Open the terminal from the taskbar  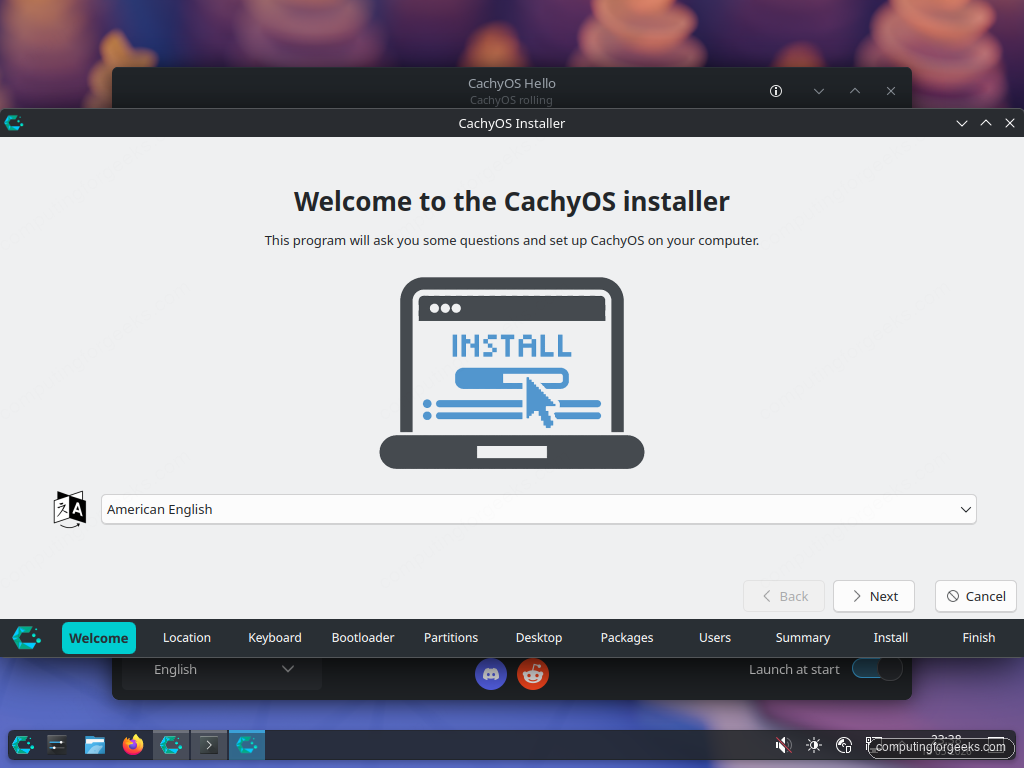pos(209,744)
